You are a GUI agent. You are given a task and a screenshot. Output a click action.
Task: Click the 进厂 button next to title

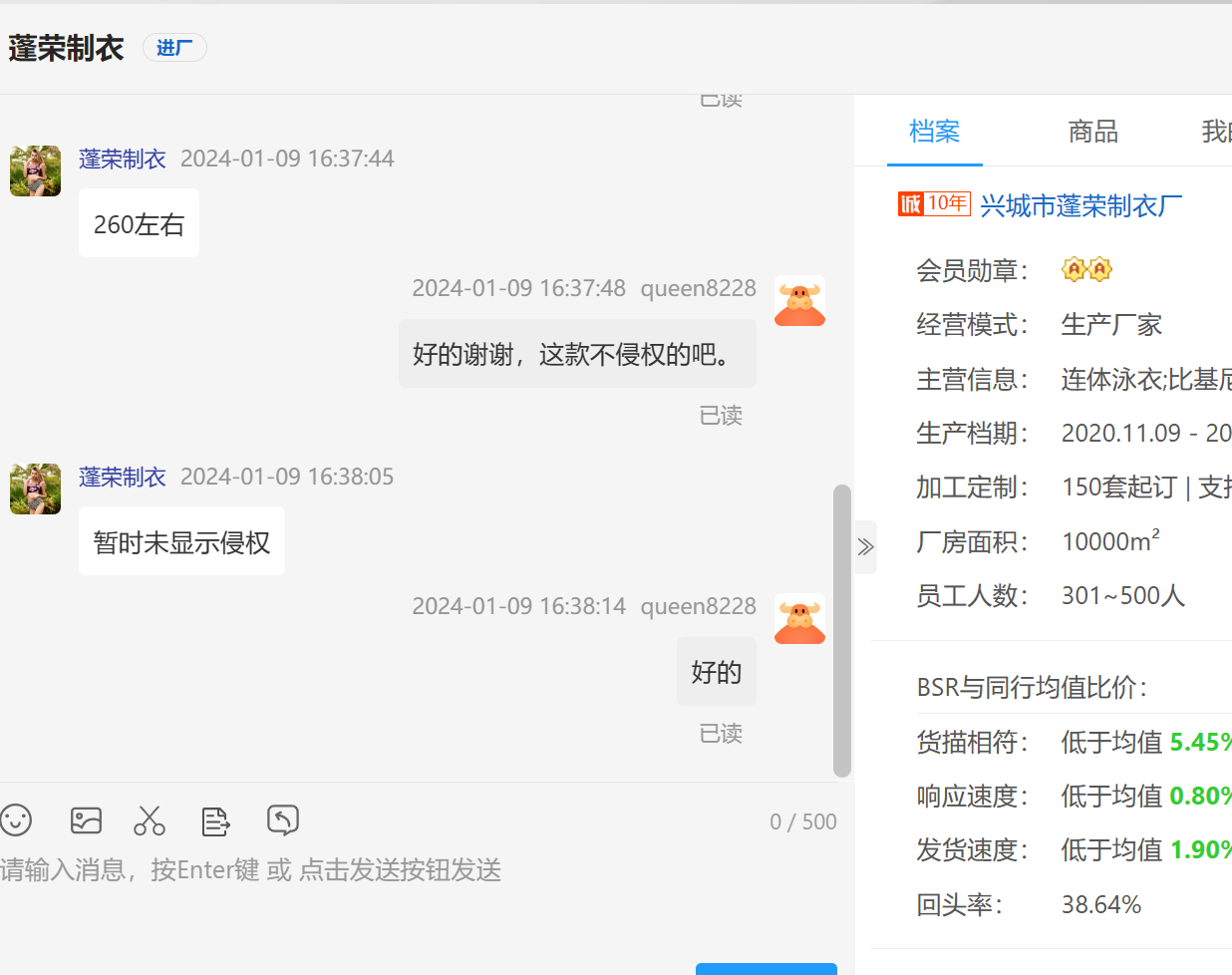[174, 48]
